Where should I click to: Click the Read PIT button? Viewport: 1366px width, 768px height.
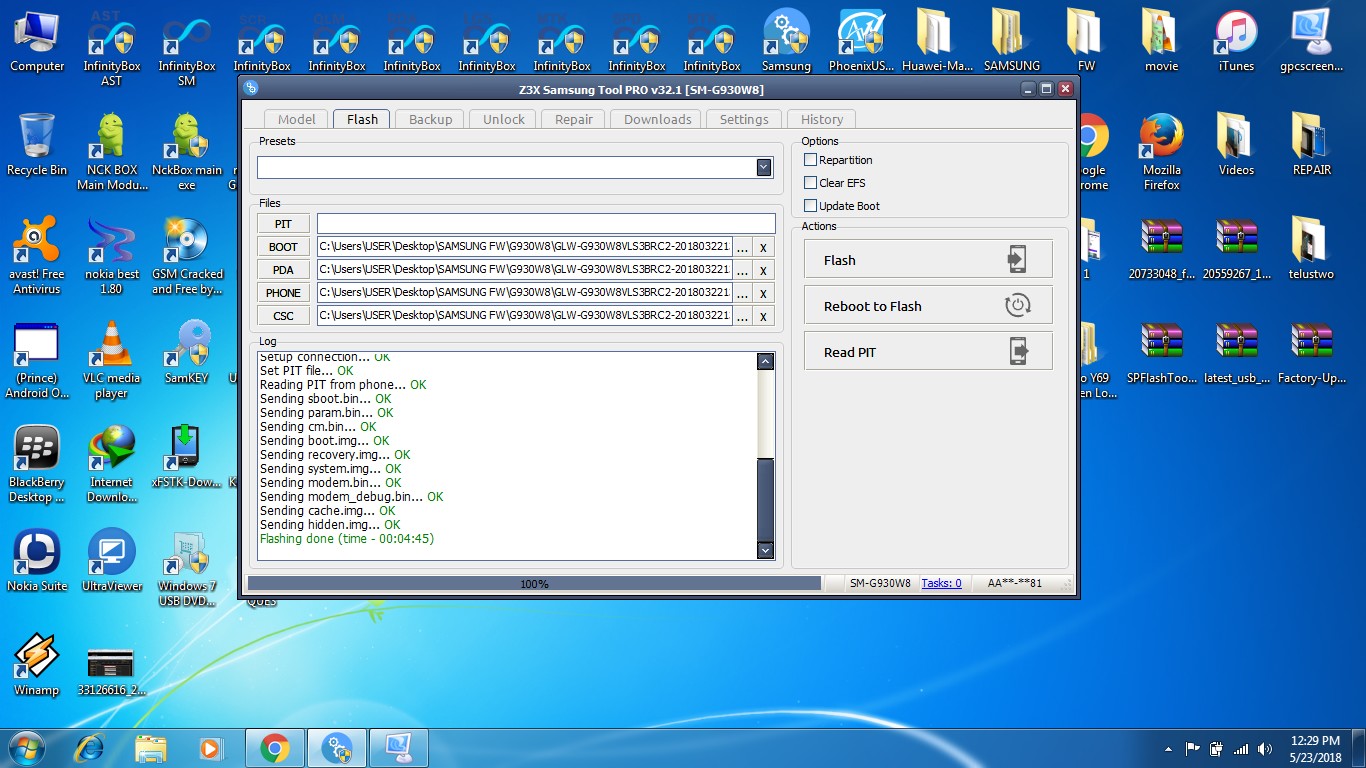pyautogui.click(x=928, y=351)
